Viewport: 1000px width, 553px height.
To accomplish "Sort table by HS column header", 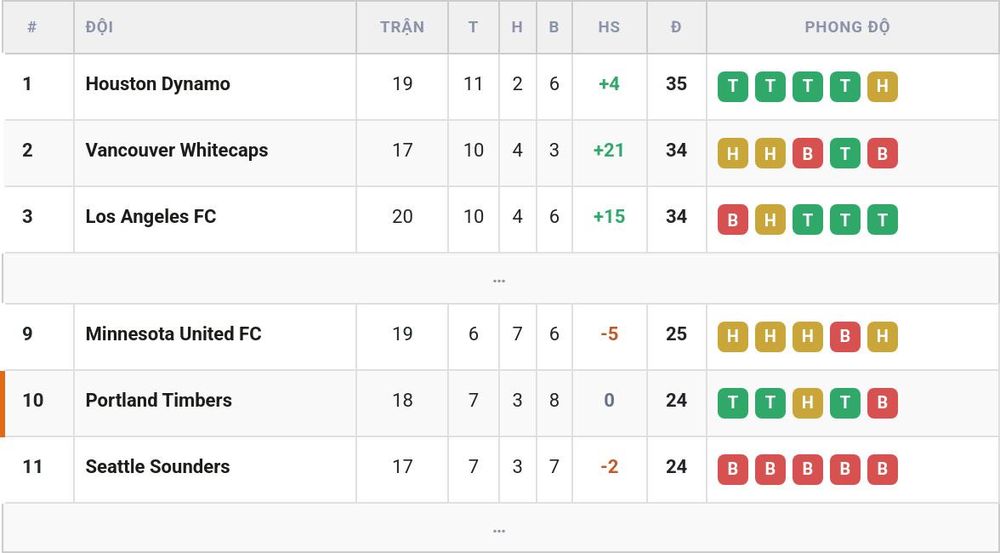I will coord(609,27).
